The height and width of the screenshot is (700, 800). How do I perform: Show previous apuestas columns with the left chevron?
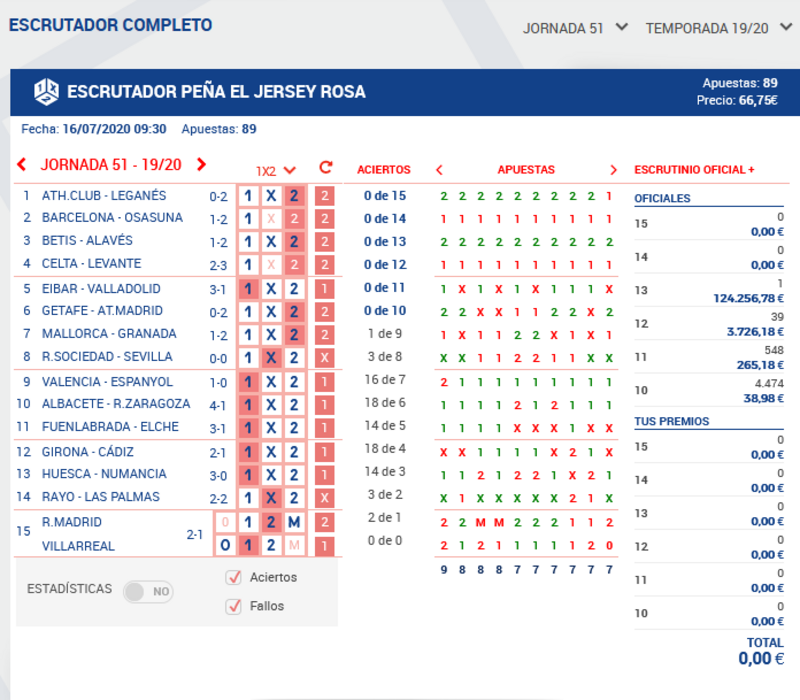439,170
